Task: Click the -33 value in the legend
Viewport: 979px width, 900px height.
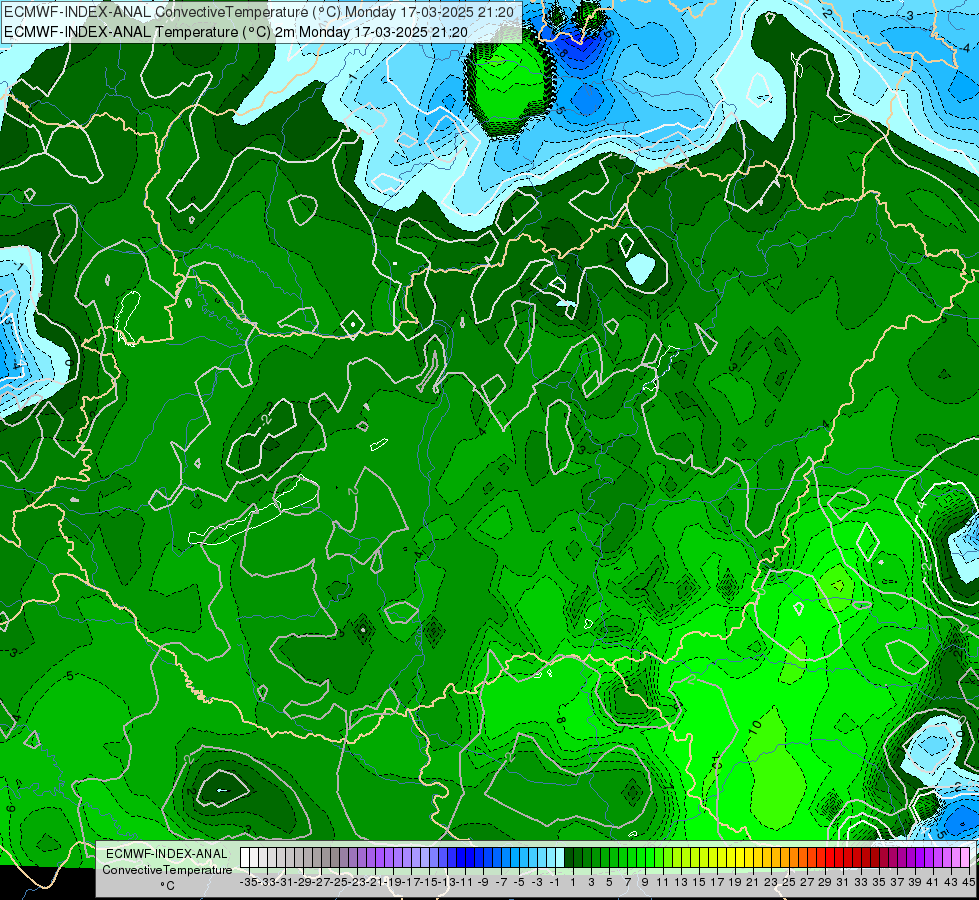Action: (x=267, y=882)
